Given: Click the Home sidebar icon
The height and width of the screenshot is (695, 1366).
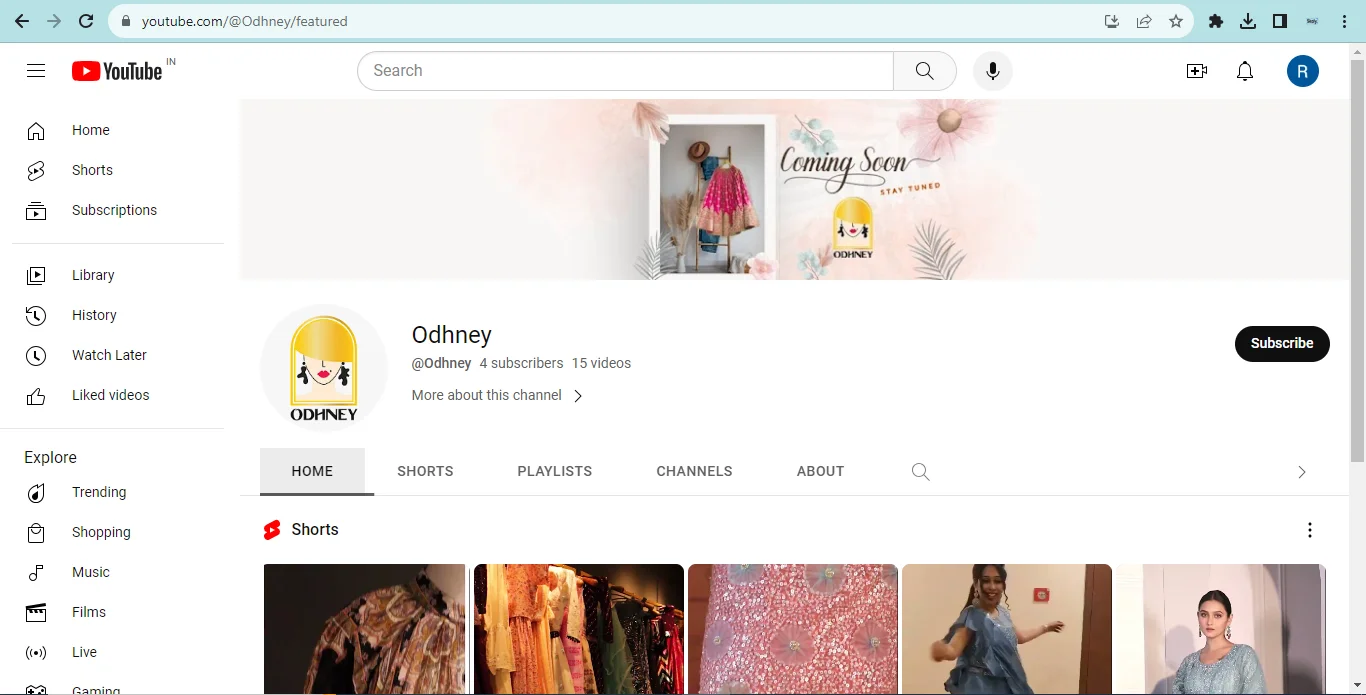Looking at the screenshot, I should pos(36,131).
